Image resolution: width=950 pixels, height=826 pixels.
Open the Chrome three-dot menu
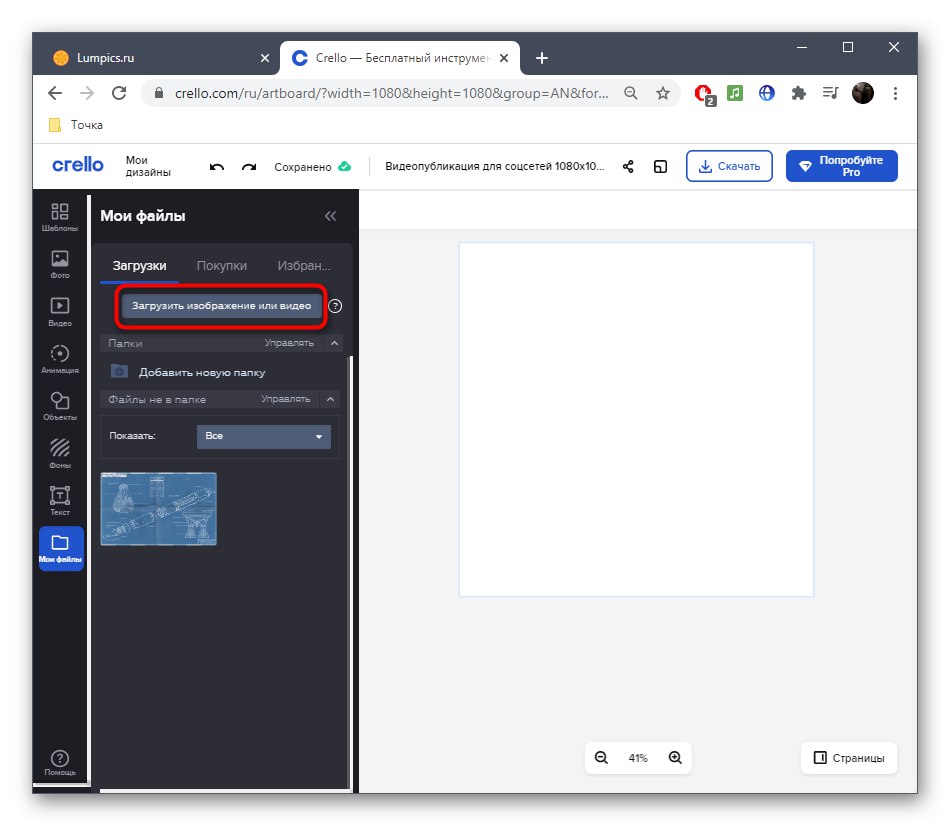[895, 93]
